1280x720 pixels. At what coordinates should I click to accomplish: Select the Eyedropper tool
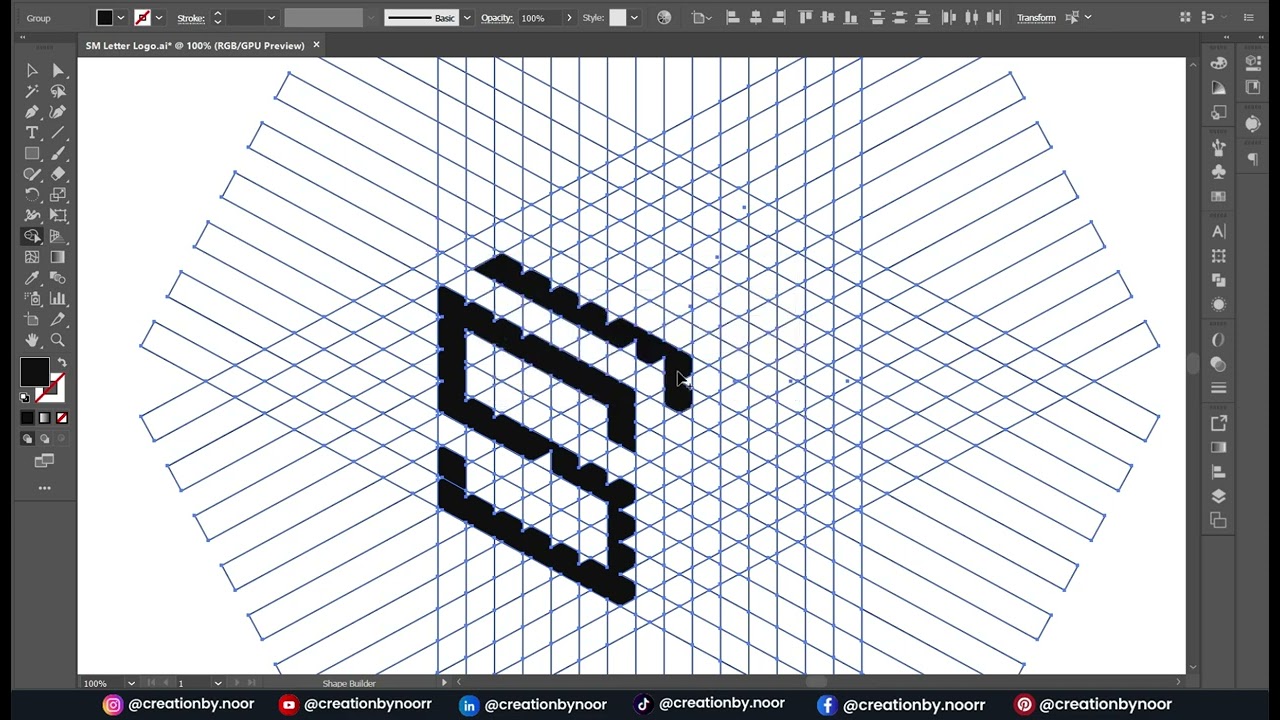[x=32, y=278]
